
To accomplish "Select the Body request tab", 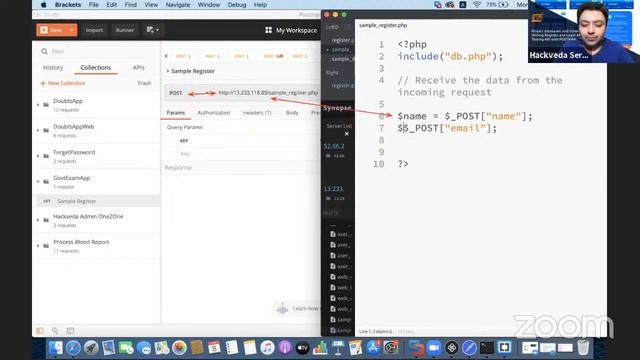I will (292, 113).
